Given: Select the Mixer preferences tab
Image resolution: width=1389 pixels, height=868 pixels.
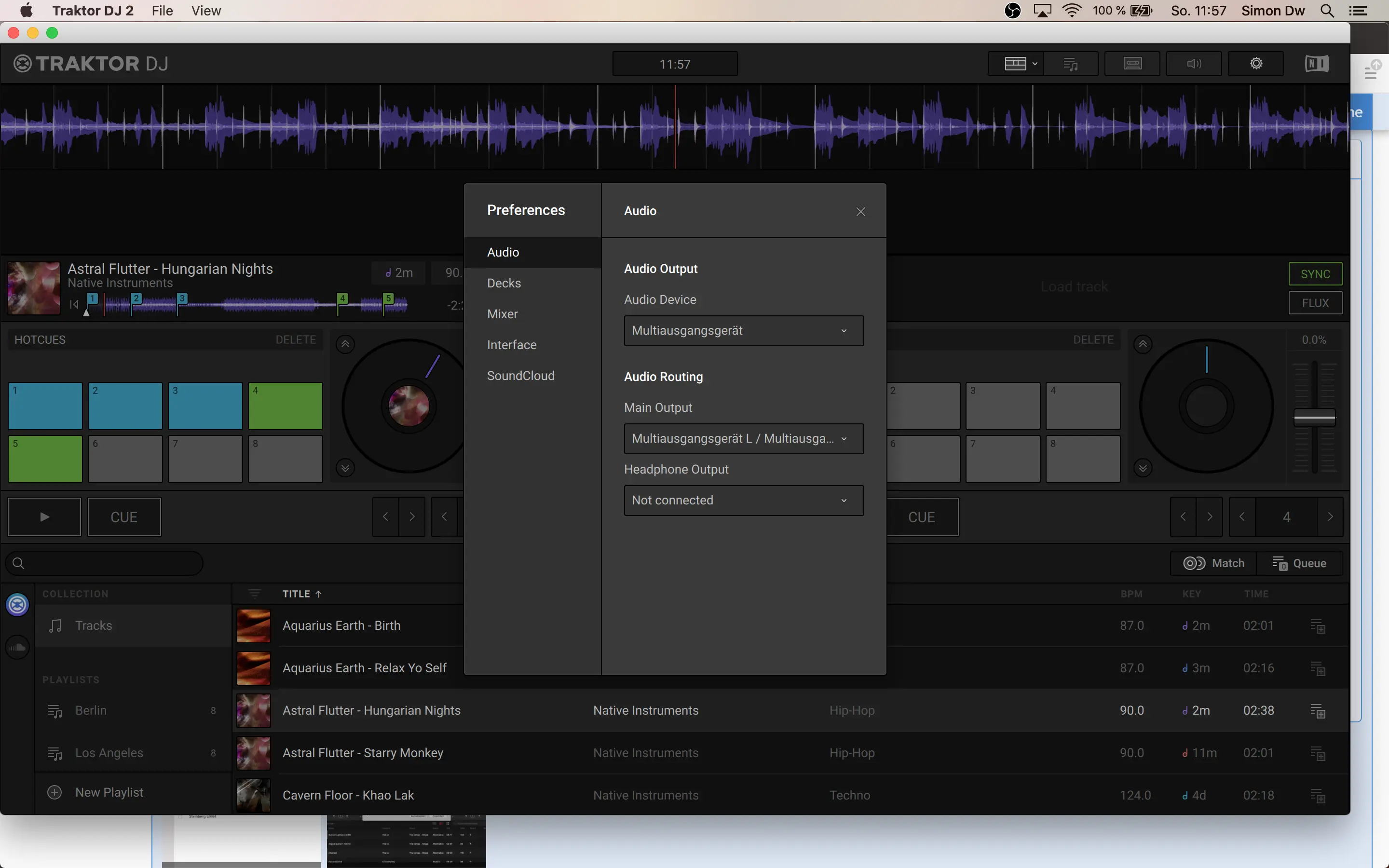Looking at the screenshot, I should coord(502,314).
